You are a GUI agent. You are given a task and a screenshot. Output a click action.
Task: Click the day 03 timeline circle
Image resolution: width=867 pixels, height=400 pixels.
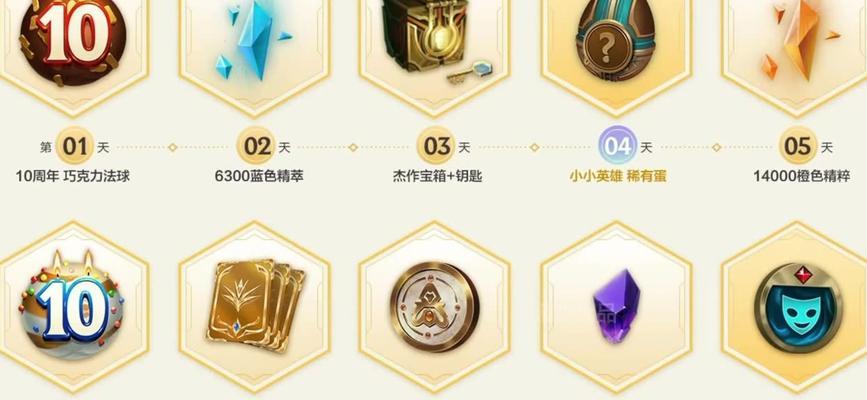point(436,147)
